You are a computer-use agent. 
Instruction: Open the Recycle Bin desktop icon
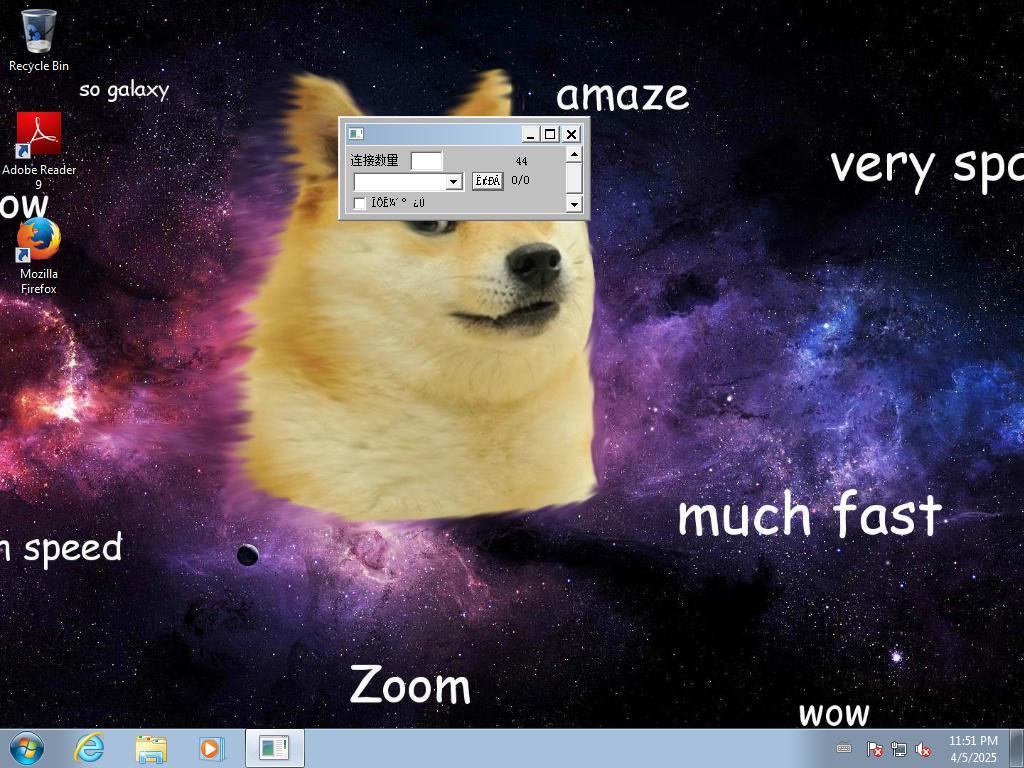click(39, 39)
